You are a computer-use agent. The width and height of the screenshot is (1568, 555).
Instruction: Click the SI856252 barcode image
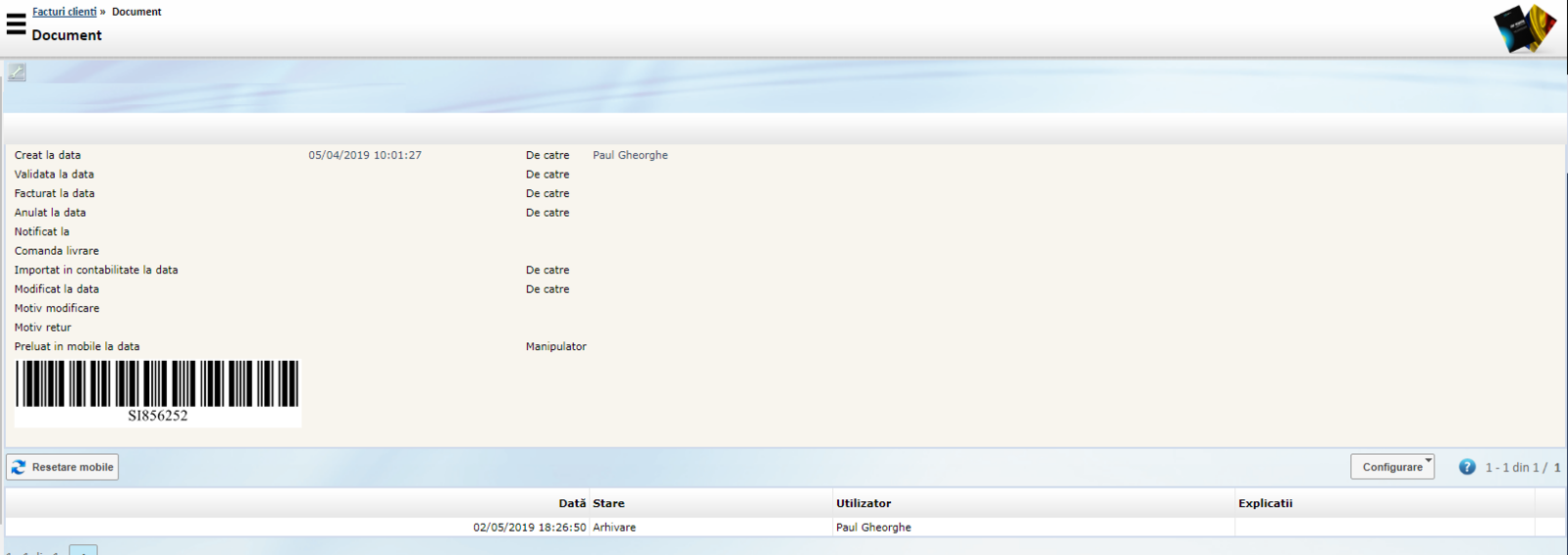click(x=157, y=391)
